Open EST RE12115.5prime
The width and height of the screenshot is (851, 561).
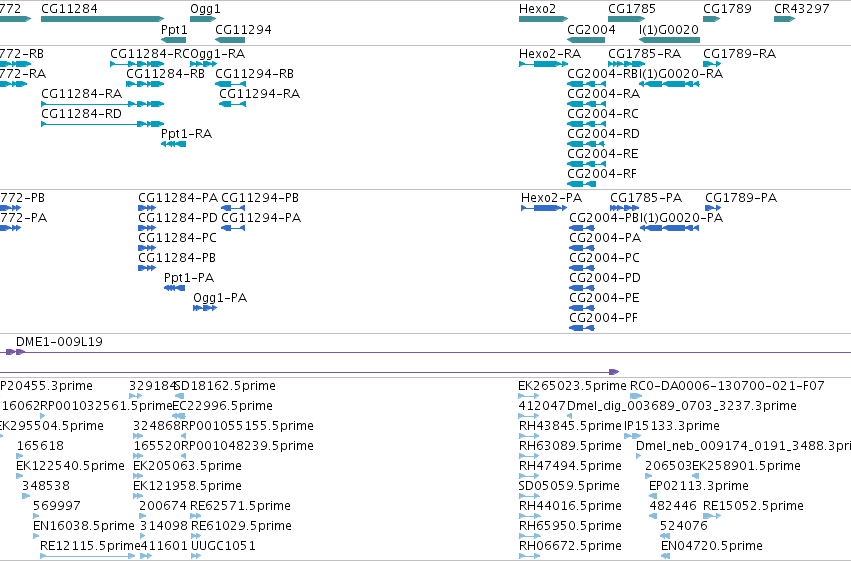pos(90,546)
